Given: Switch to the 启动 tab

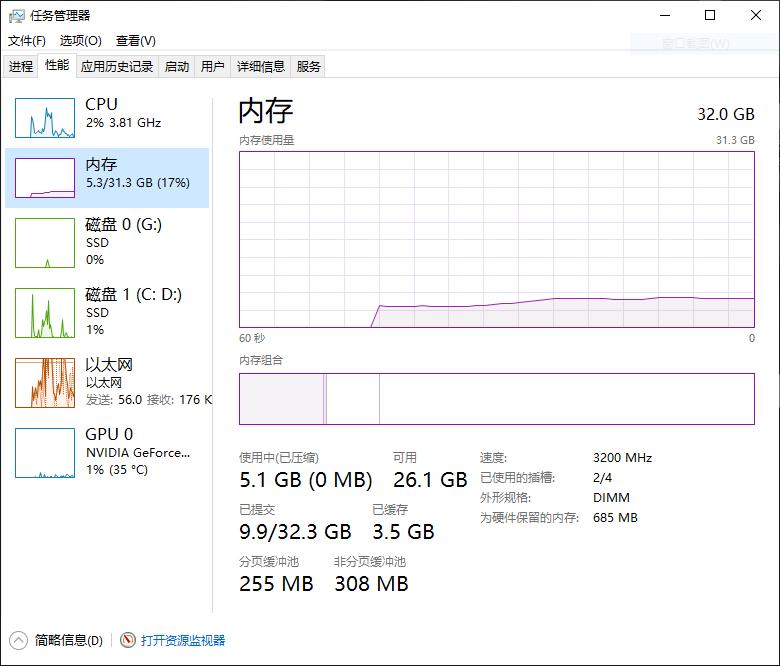Looking at the screenshot, I should (177, 67).
